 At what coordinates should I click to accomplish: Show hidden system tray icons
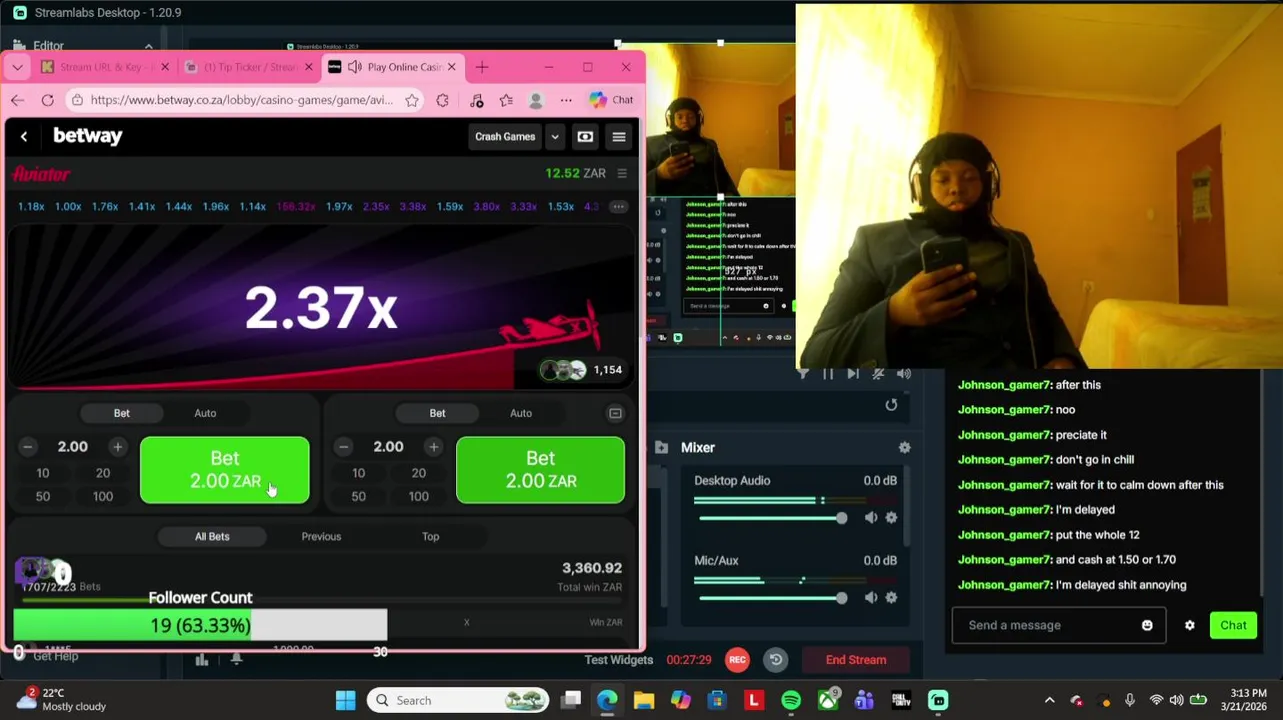pos(1049,700)
